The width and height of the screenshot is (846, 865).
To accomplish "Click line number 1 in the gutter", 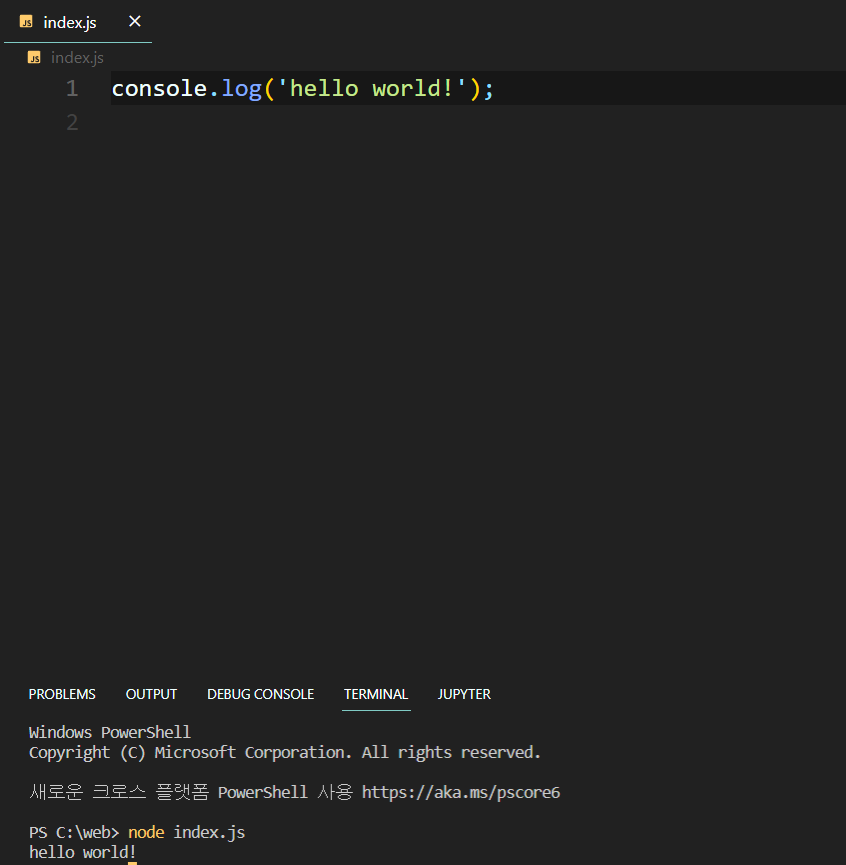I will tap(72, 88).
